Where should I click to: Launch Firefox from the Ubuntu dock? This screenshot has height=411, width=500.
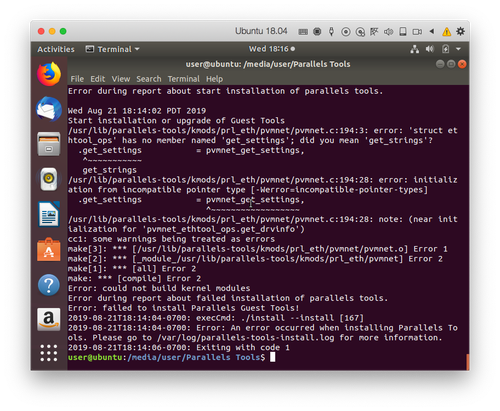[x=49, y=74]
